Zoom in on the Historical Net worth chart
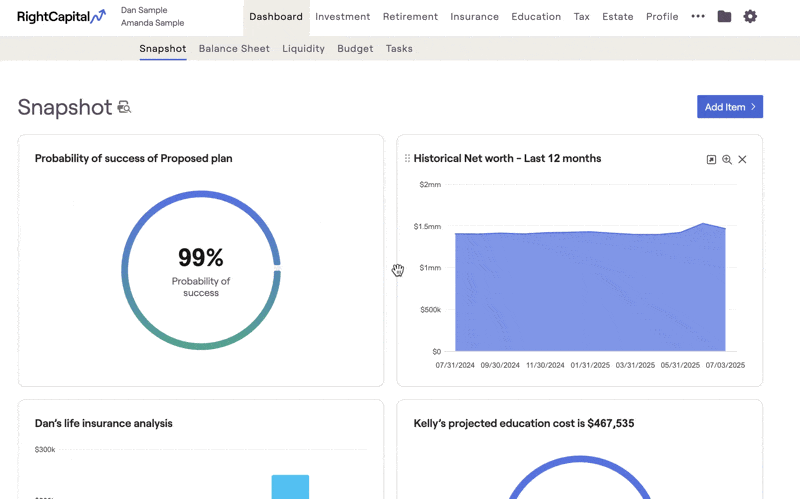 727,160
